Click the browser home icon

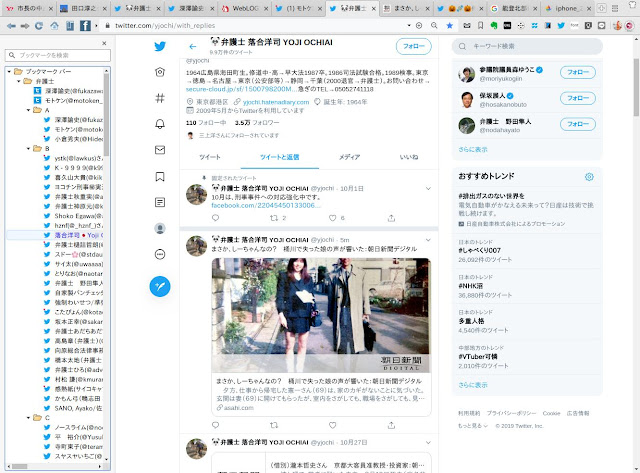tap(54, 26)
